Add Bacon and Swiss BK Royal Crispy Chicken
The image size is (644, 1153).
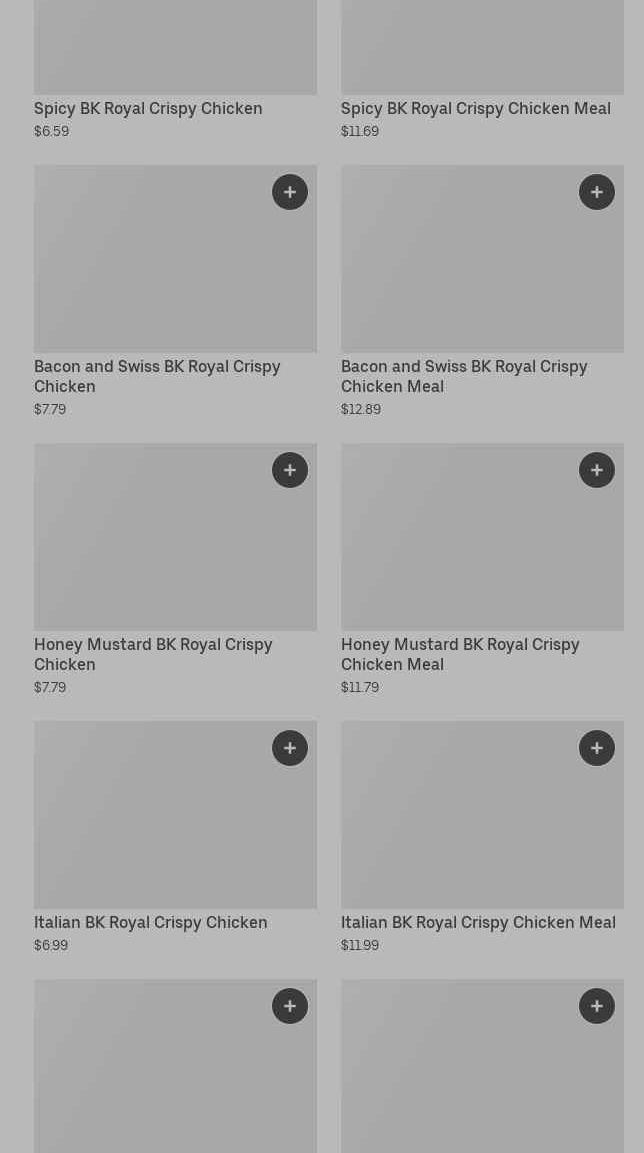[x=290, y=192]
